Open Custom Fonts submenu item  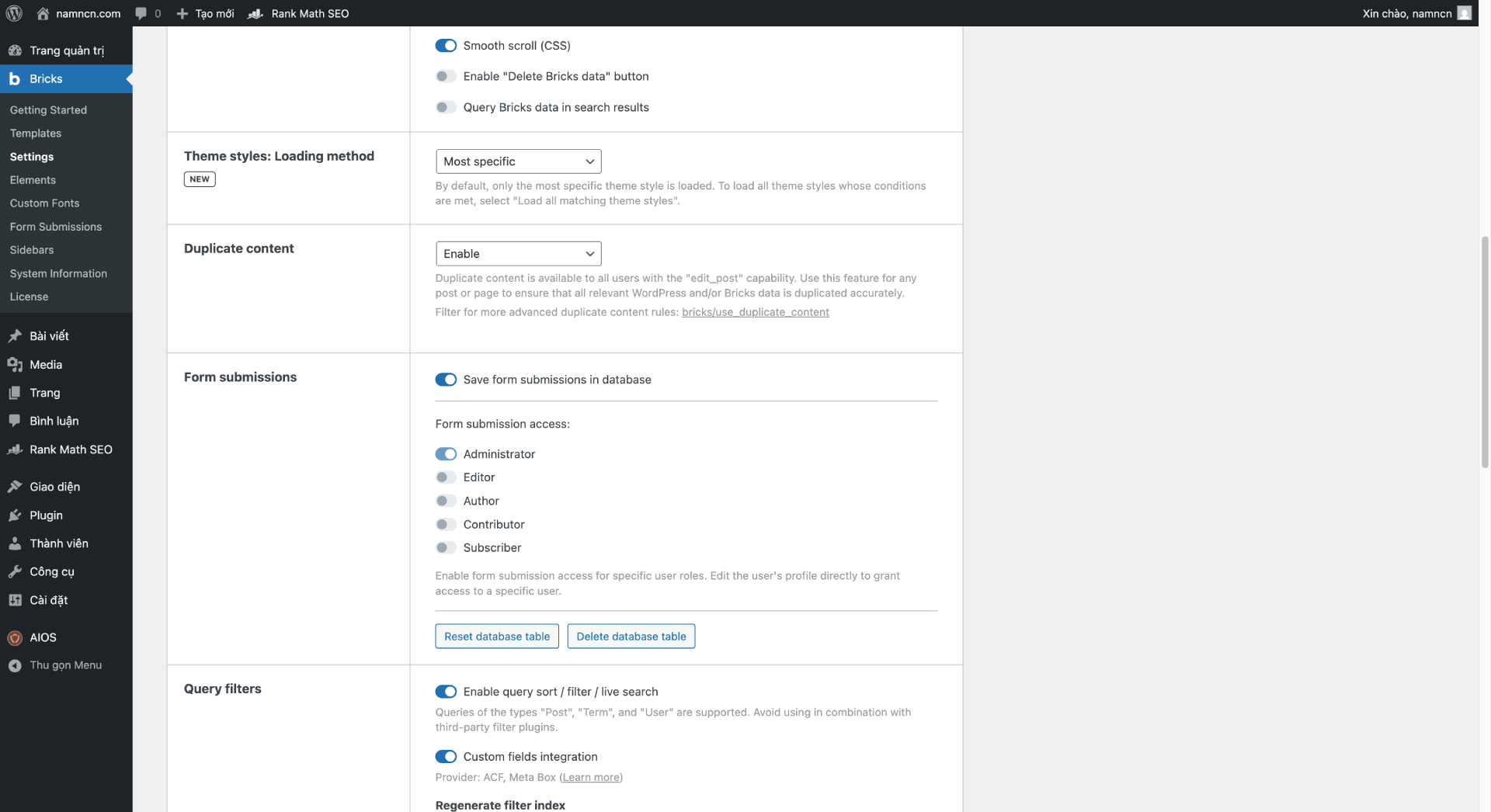click(x=44, y=203)
